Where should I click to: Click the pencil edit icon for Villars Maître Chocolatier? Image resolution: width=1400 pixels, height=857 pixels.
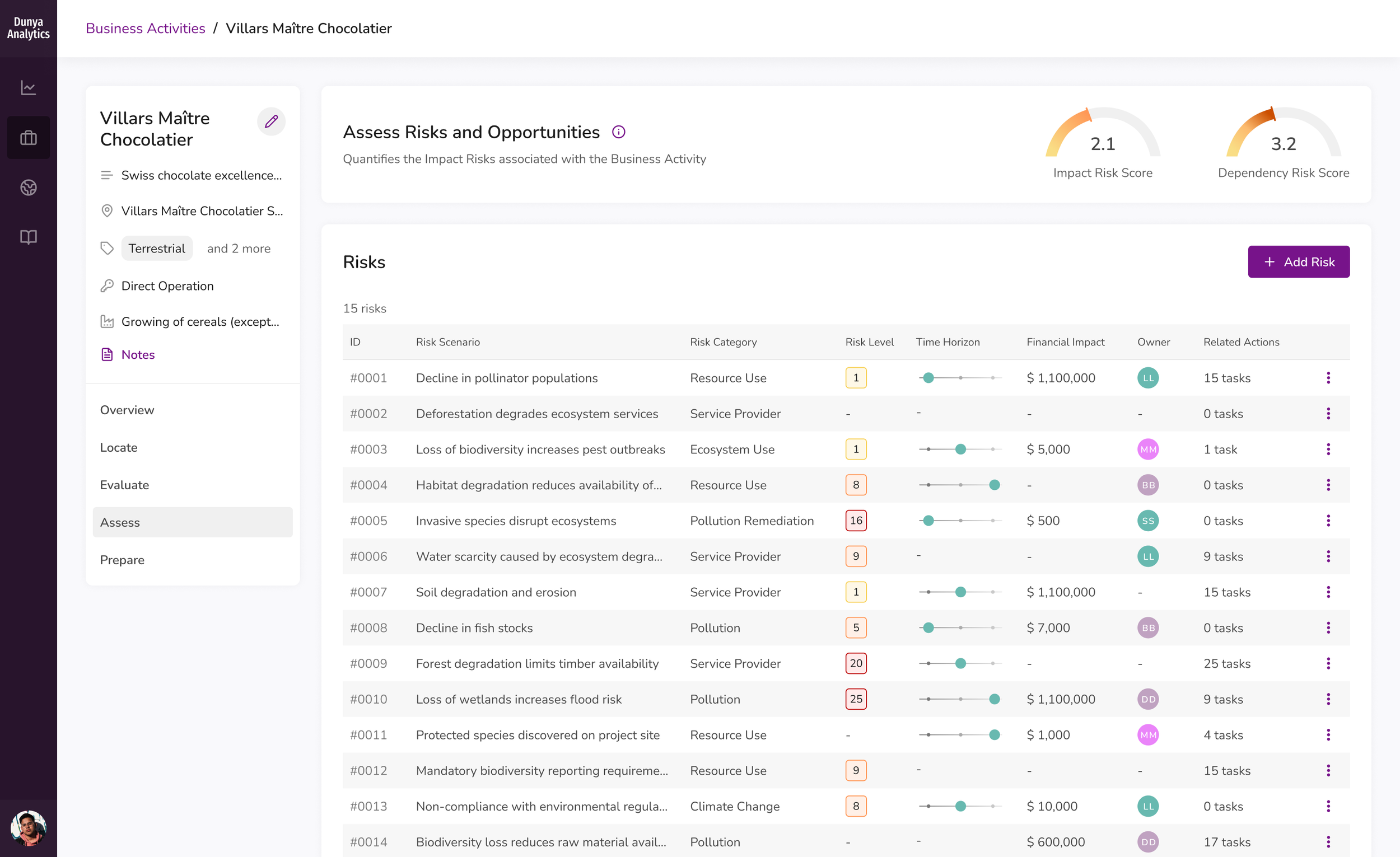coord(271,121)
